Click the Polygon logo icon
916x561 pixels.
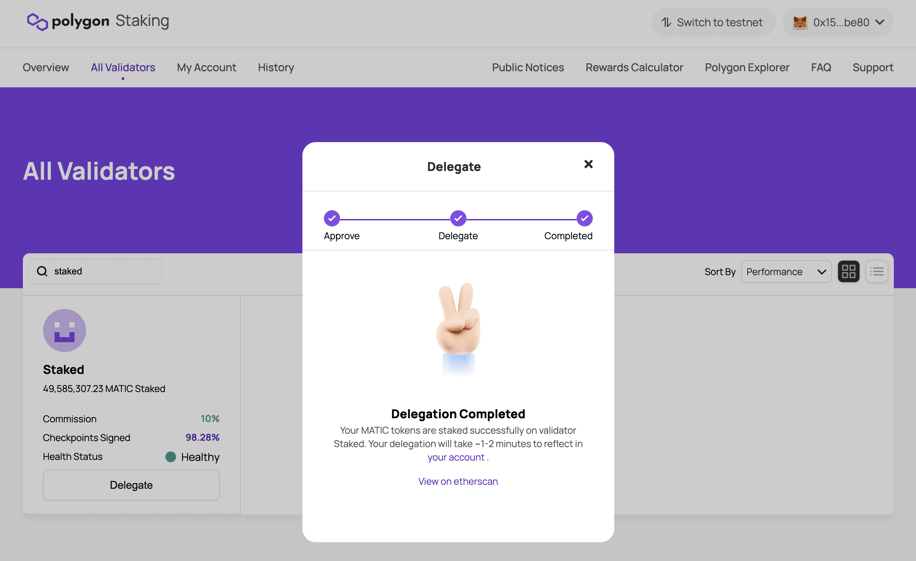pos(37,22)
